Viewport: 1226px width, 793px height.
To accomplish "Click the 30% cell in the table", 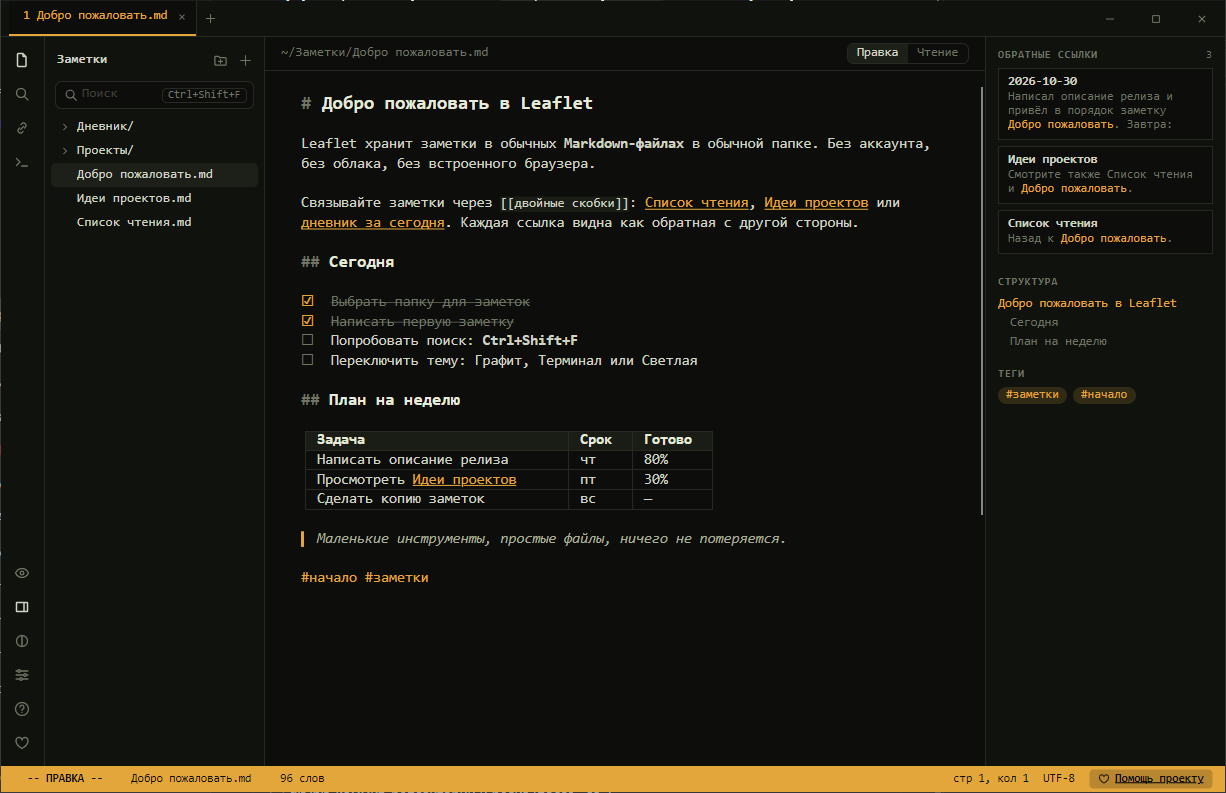I will click(672, 480).
